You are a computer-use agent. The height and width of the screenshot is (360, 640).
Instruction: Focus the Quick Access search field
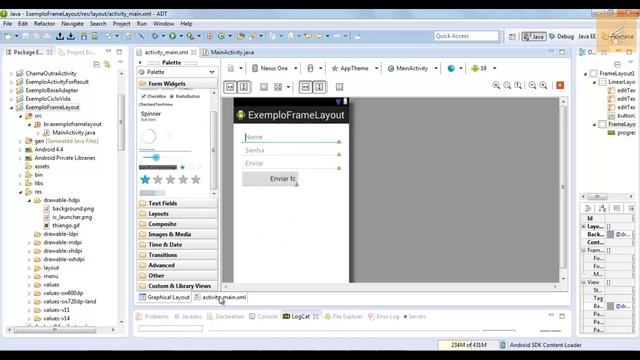coord(466,36)
